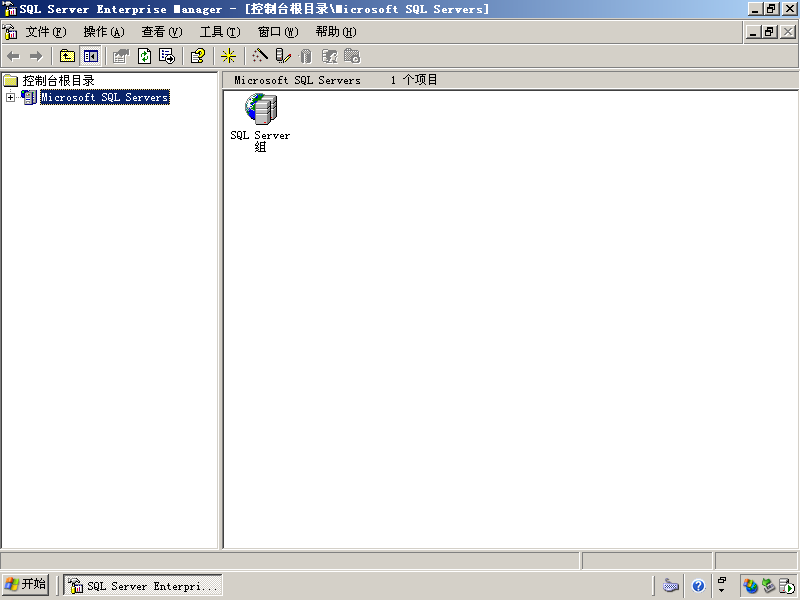Click the '1 个项目' header text
The height and width of the screenshot is (600, 800).
click(x=414, y=80)
